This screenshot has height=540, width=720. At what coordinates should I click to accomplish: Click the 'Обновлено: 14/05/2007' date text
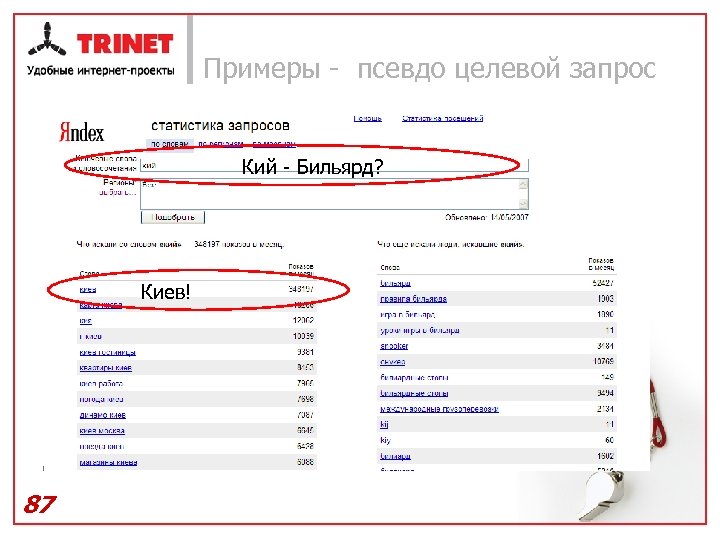click(487, 217)
